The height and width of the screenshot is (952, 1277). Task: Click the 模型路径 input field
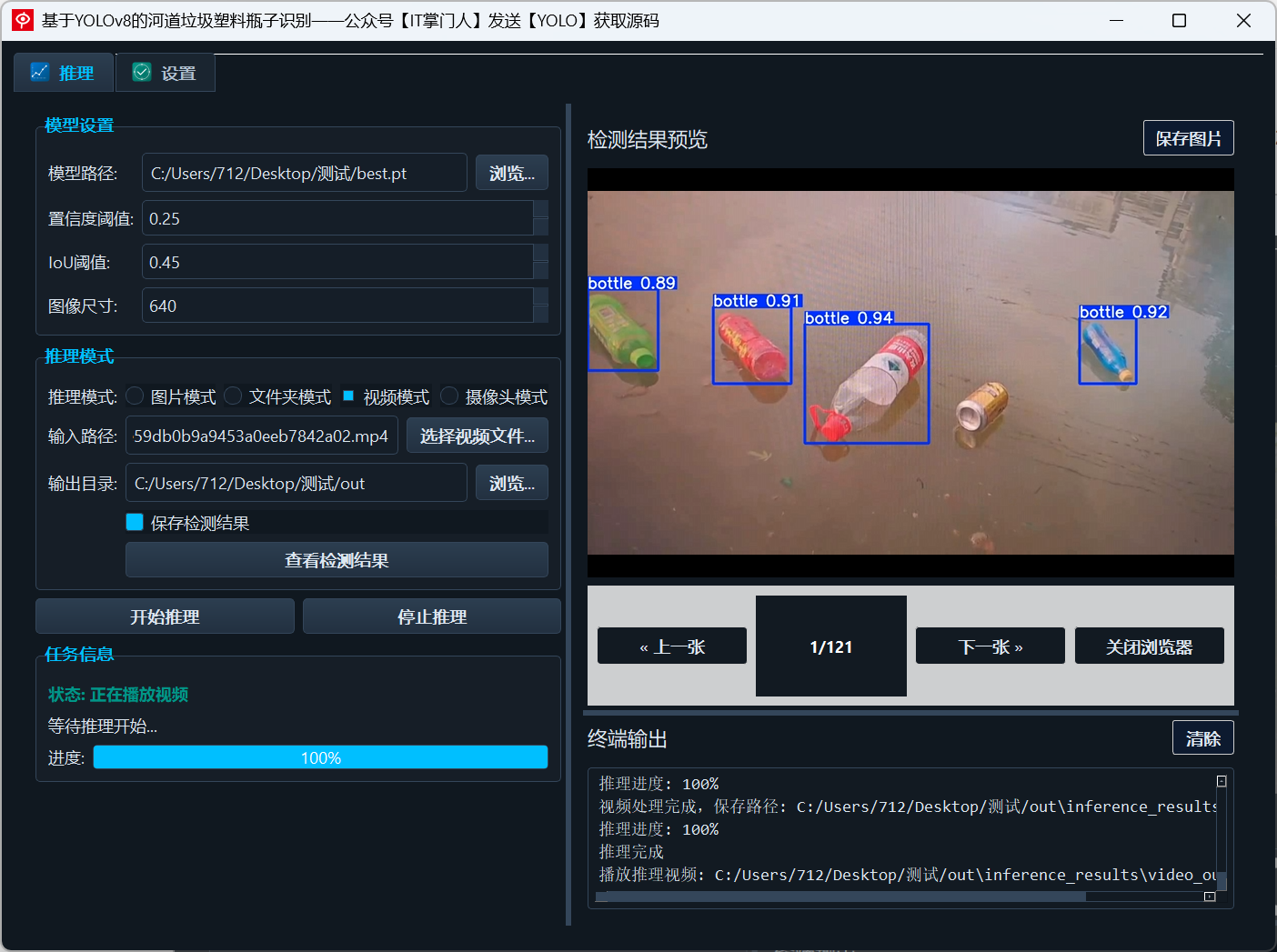coord(305,173)
